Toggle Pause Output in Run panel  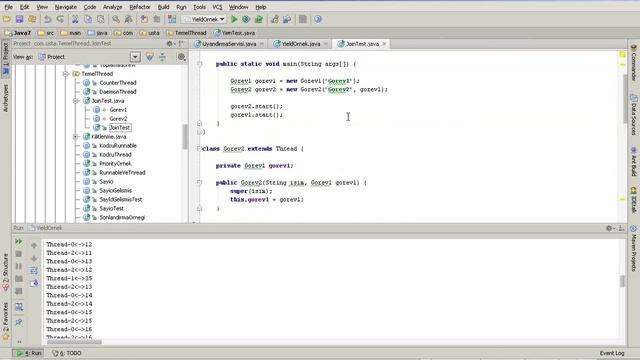click(19, 266)
